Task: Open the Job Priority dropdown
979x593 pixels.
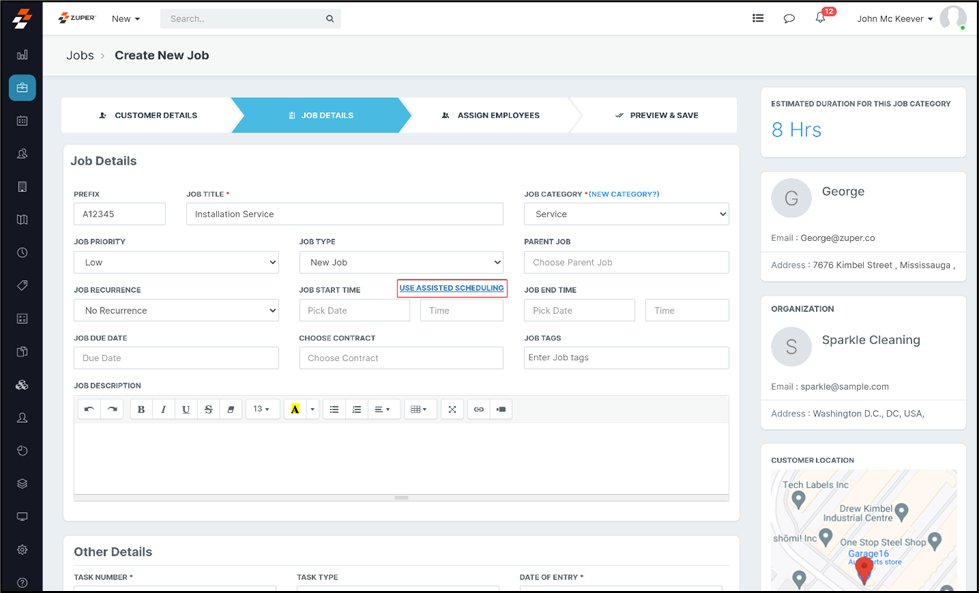Action: [x=176, y=262]
